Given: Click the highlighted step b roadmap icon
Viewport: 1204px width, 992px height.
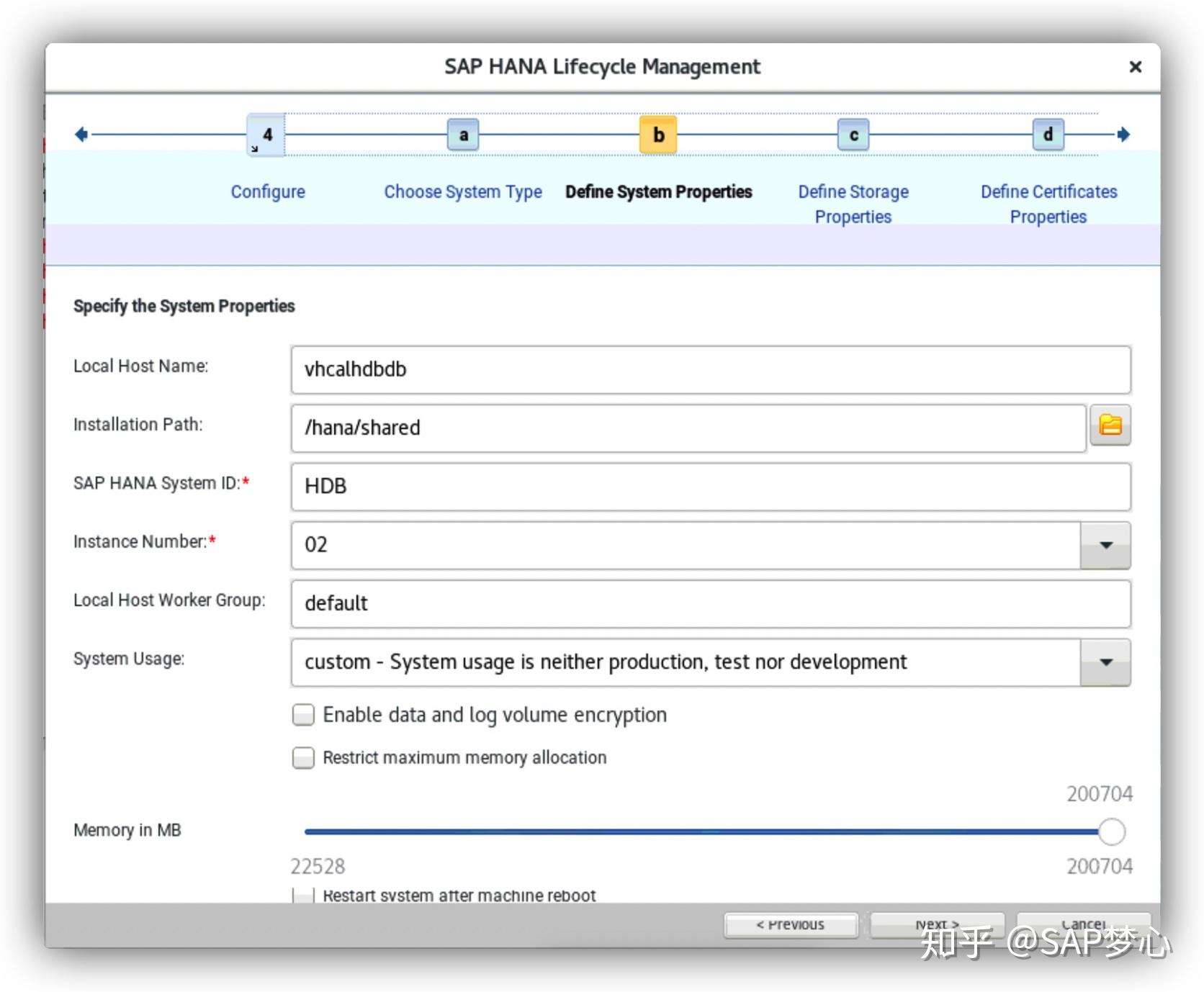Looking at the screenshot, I should [658, 135].
